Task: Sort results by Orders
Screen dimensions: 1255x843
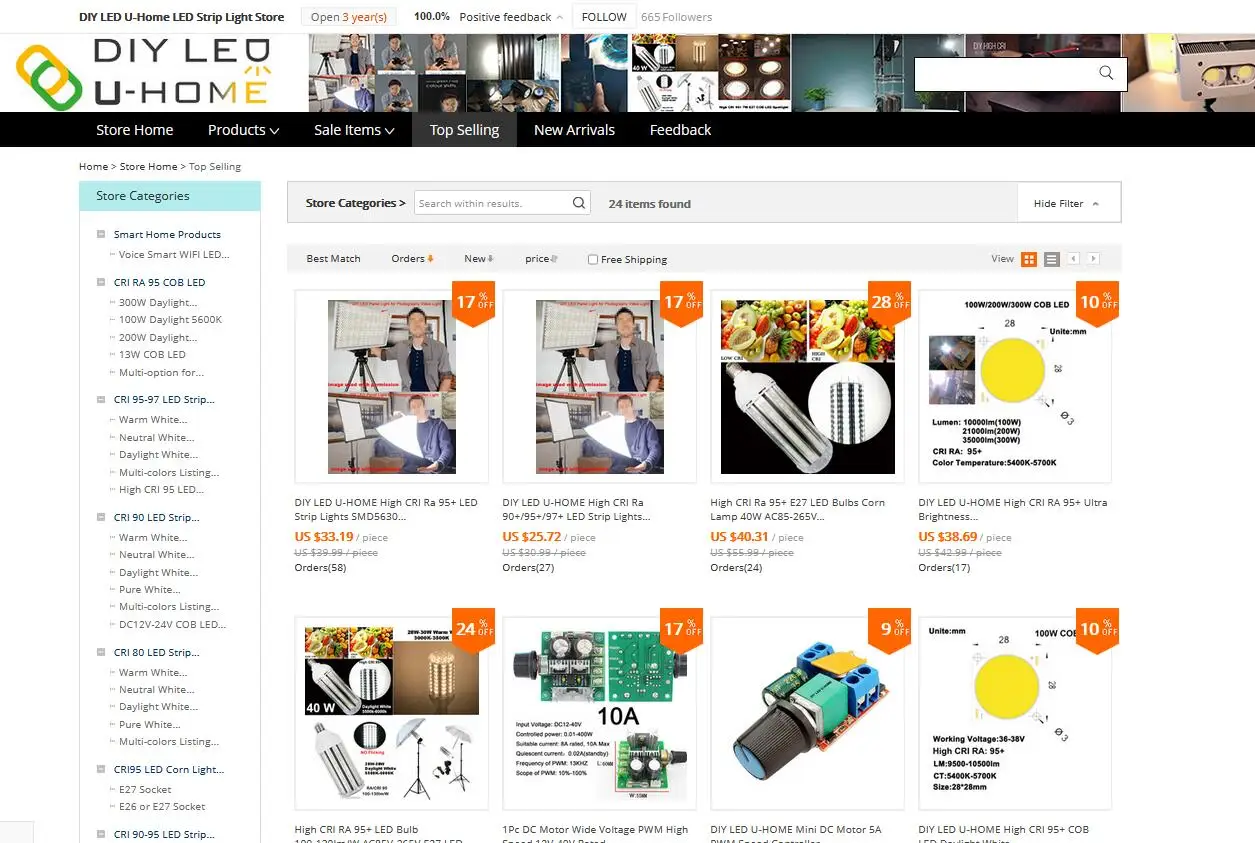Action: tap(412, 259)
